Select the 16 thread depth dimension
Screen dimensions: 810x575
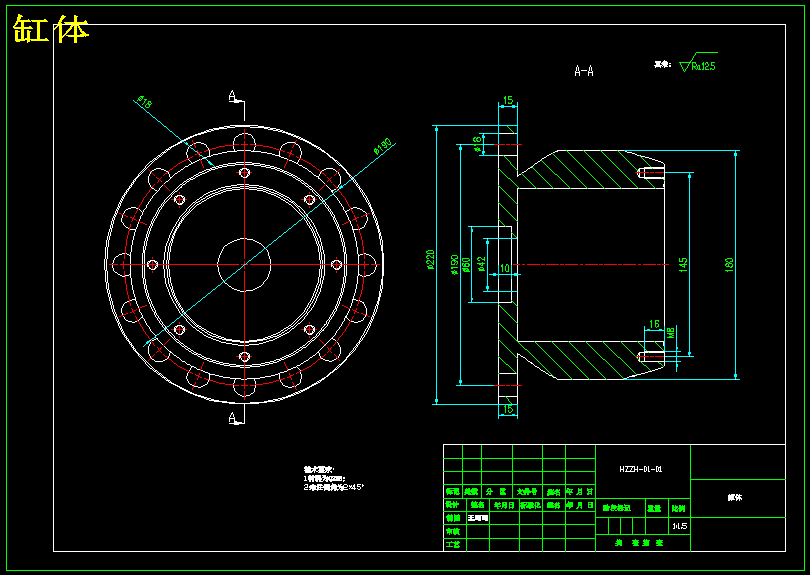tap(654, 324)
